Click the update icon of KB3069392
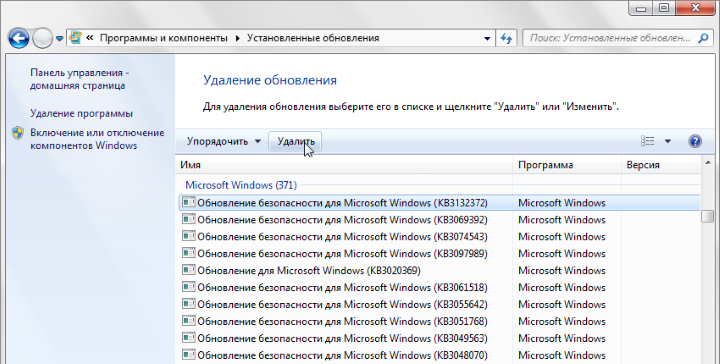 pos(188,219)
